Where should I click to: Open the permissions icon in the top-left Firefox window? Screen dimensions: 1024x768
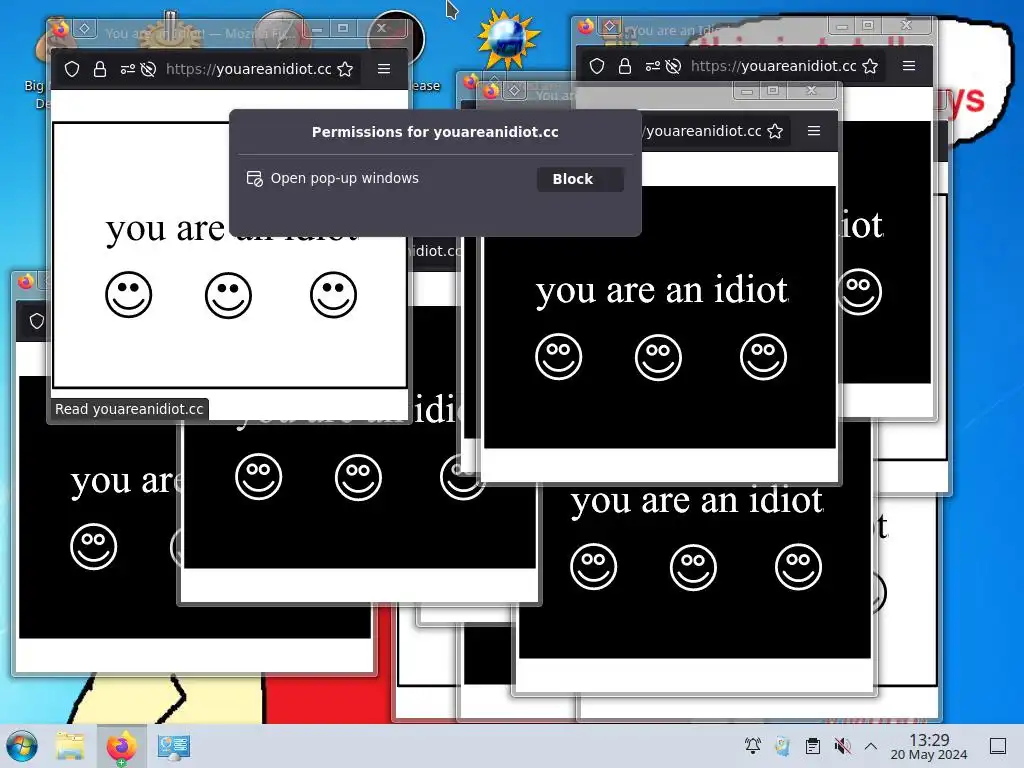128,69
